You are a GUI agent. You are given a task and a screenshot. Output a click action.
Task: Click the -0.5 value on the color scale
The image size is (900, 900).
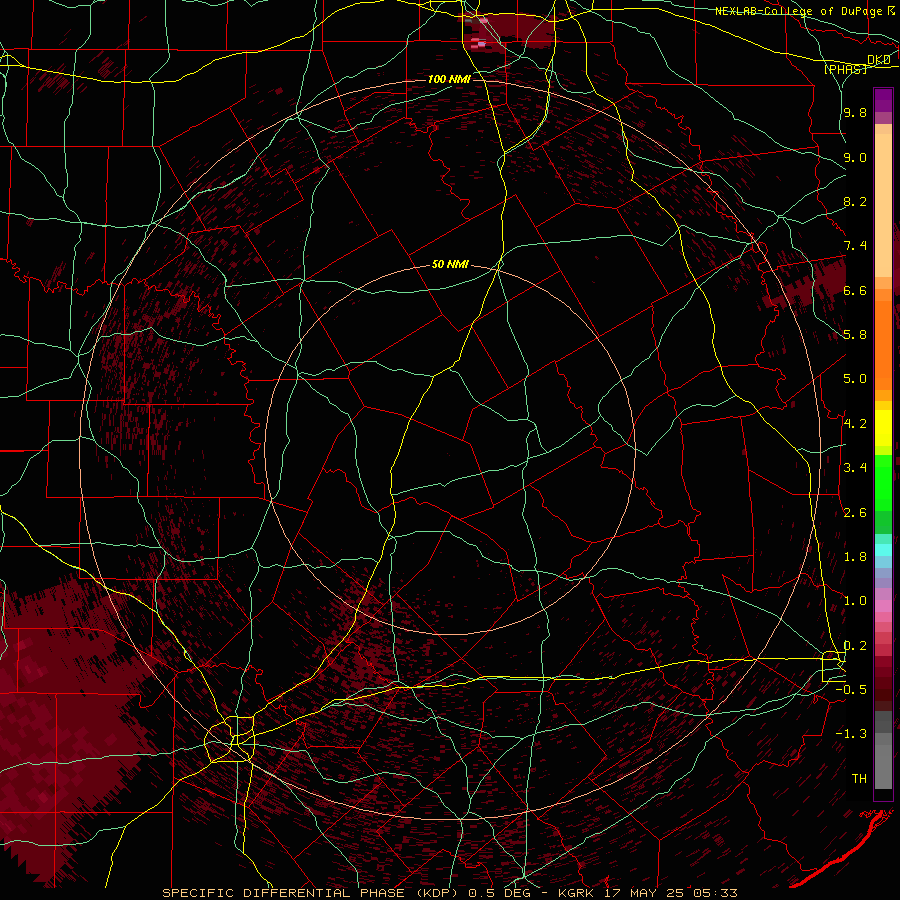click(x=851, y=690)
